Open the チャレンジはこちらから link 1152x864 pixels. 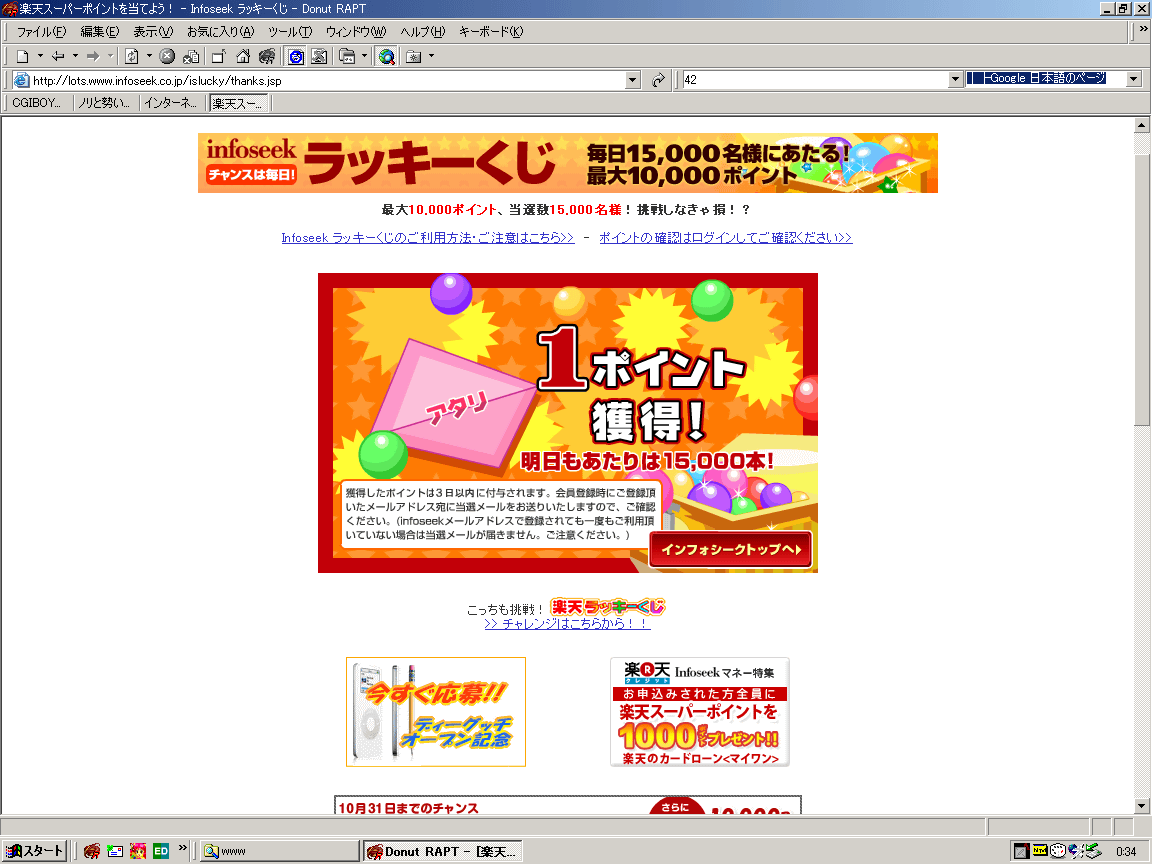[x=567, y=623]
